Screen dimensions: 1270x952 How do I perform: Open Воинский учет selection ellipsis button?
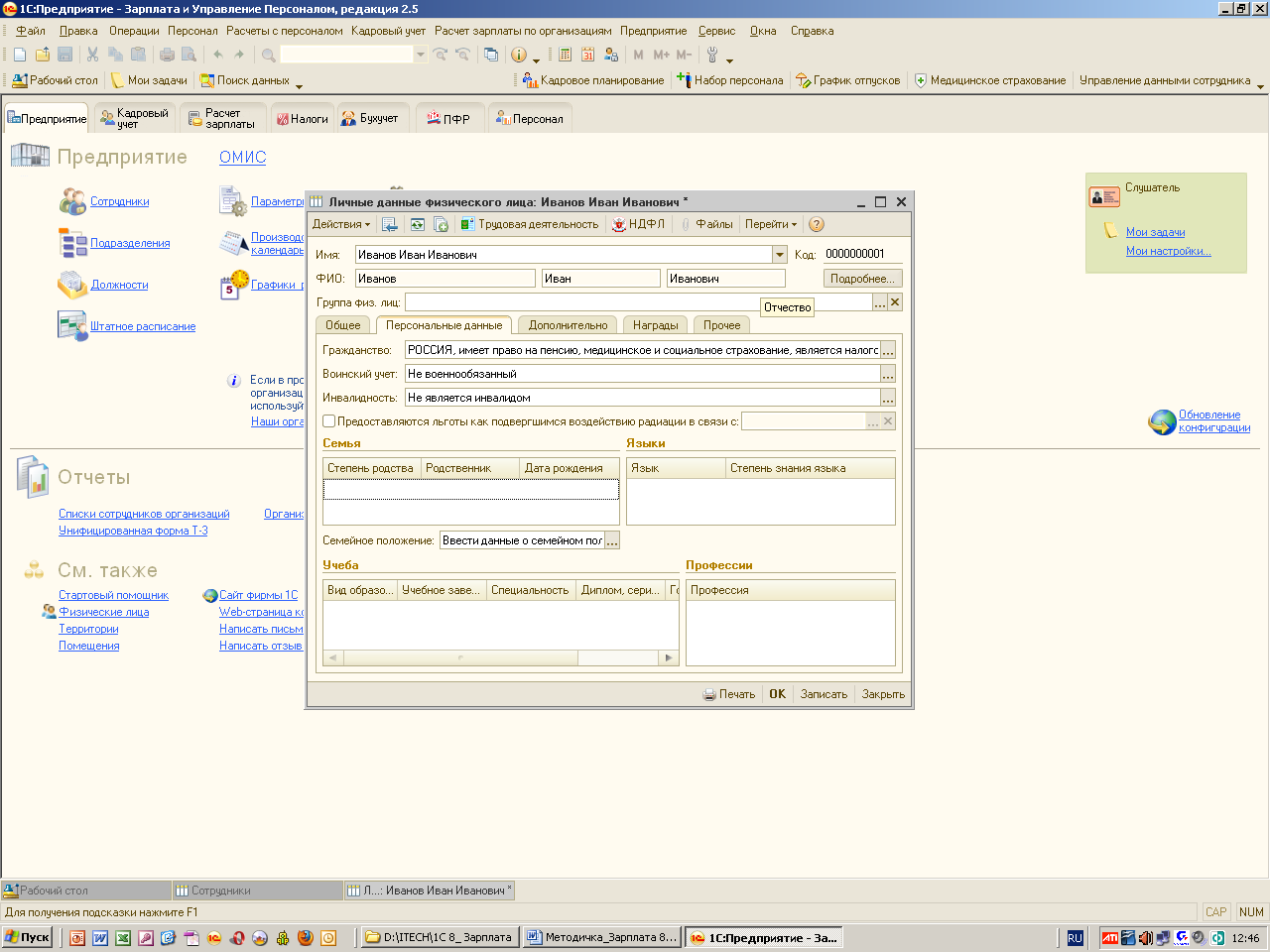click(x=888, y=374)
